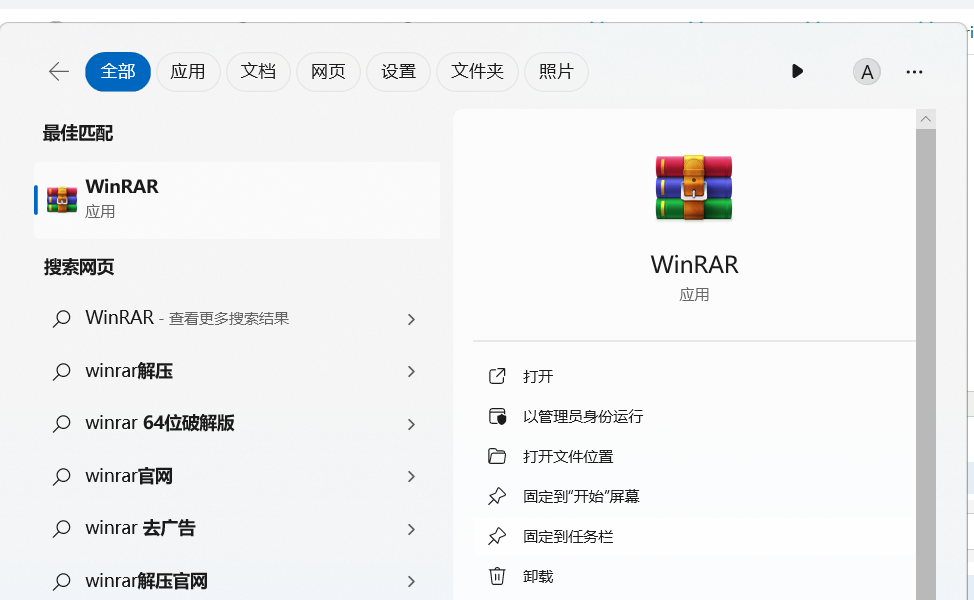Click search icon beside winrar官网
Image resolution: width=974 pixels, height=600 pixels.
[x=61, y=476]
